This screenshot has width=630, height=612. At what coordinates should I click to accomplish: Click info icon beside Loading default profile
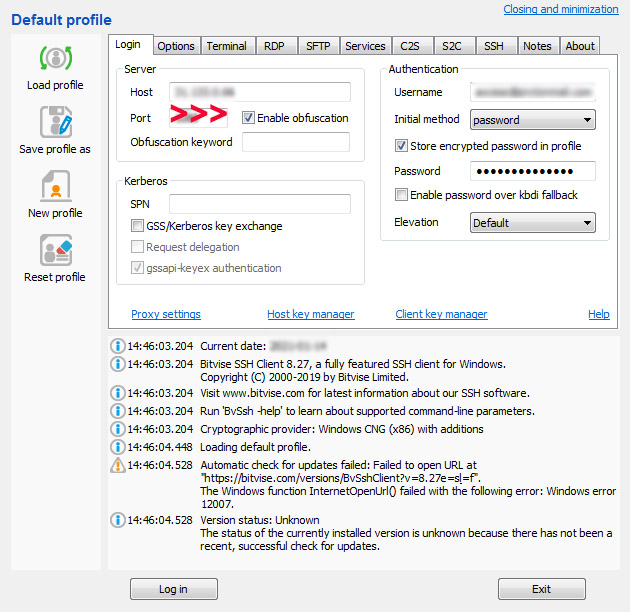point(118,447)
